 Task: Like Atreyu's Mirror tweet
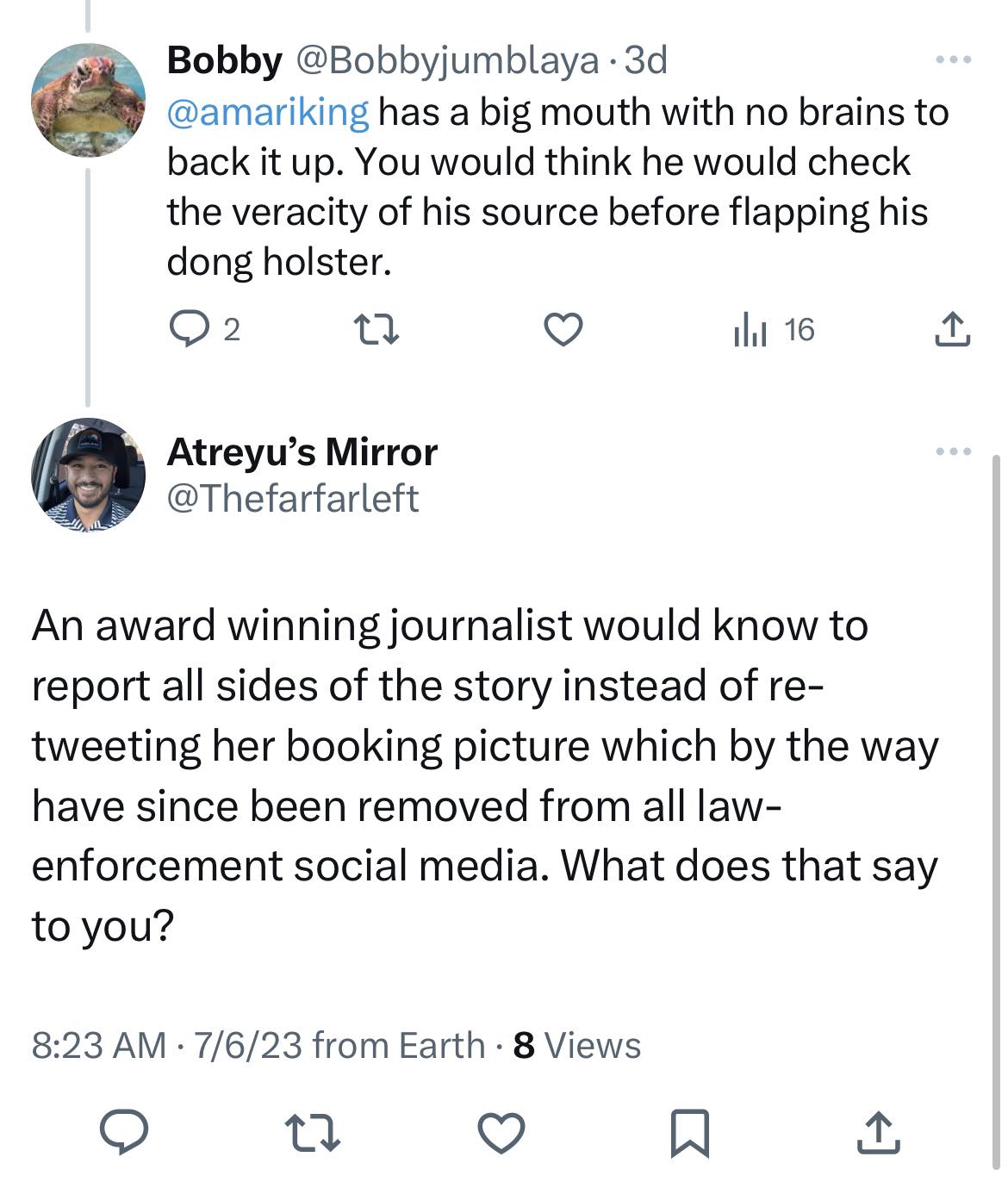click(x=501, y=1131)
